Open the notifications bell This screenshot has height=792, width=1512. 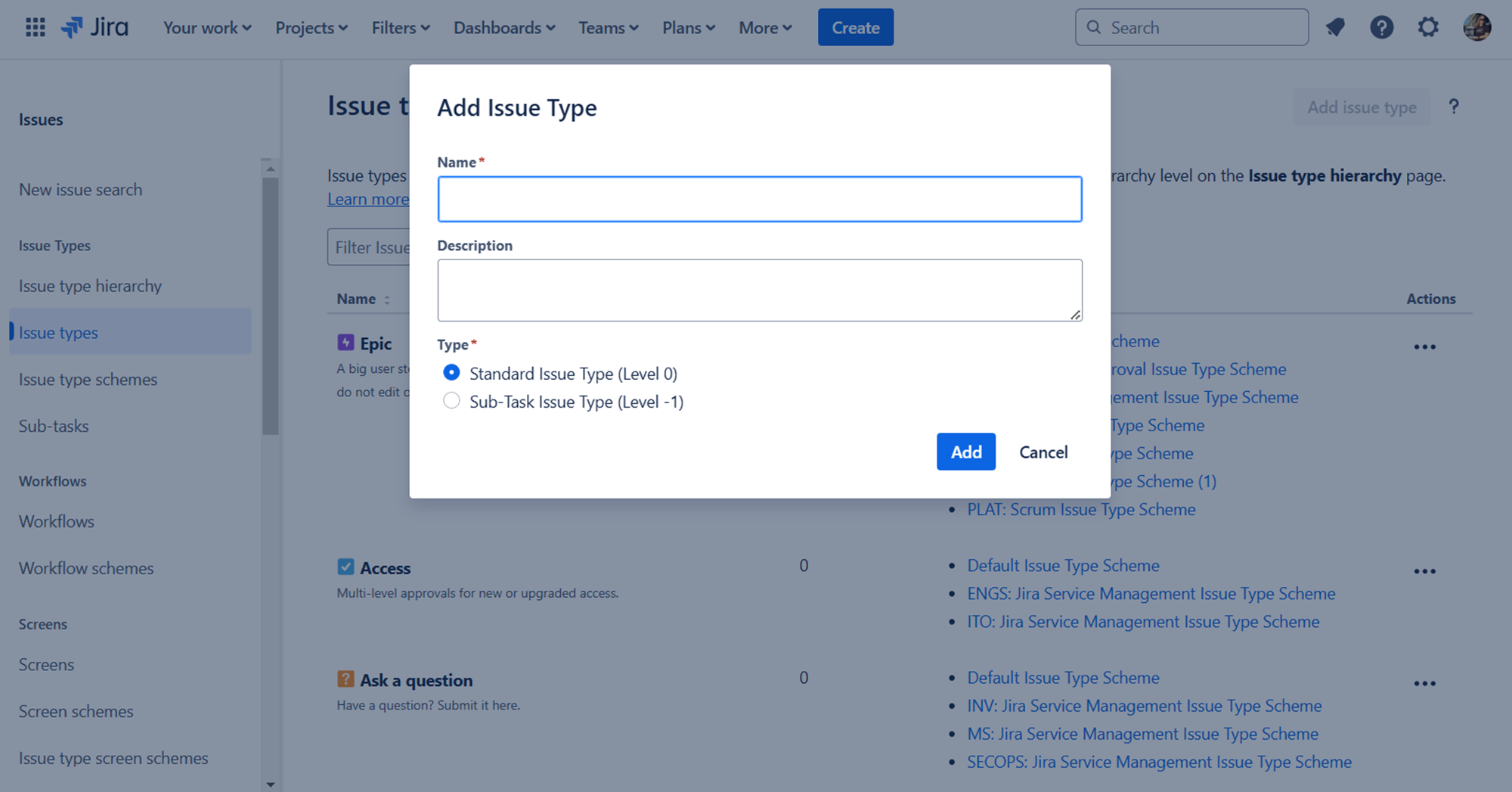pyautogui.click(x=1335, y=26)
